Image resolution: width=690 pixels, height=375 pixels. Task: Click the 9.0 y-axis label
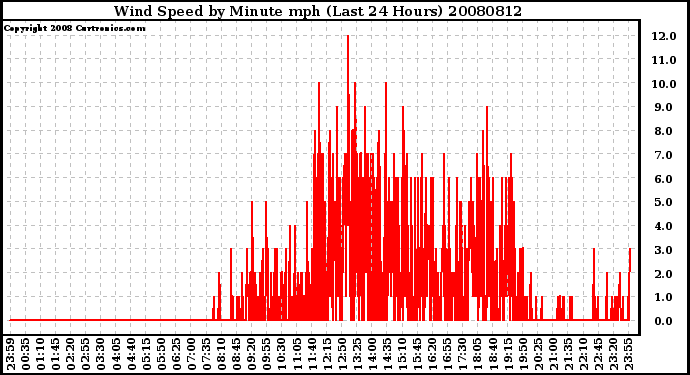[664, 107]
